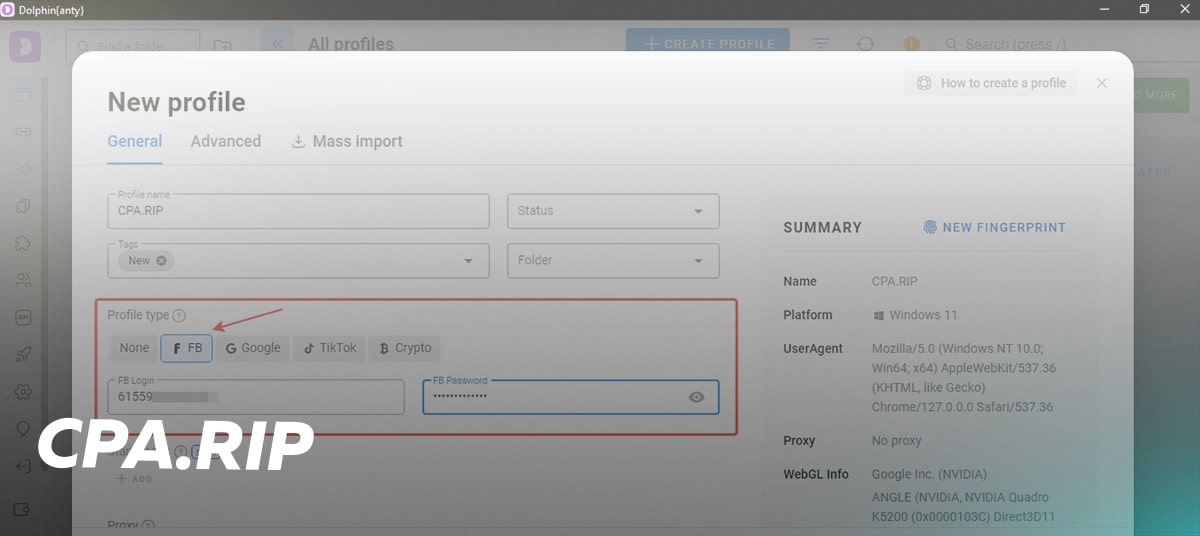The width and height of the screenshot is (1200, 536).
Task: Open the Status dropdown
Action: point(613,211)
